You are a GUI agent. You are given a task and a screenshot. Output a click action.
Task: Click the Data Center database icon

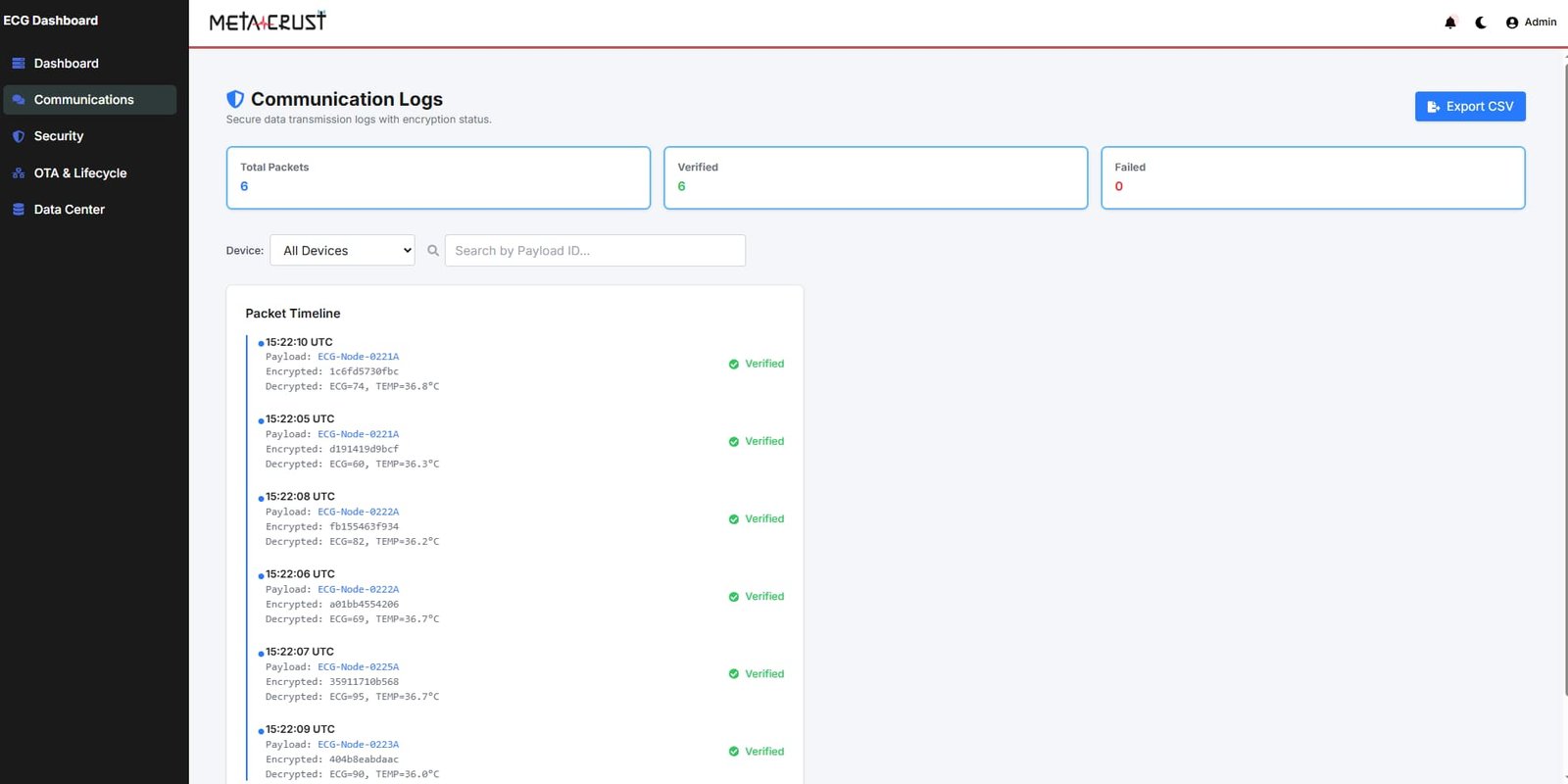pos(19,210)
